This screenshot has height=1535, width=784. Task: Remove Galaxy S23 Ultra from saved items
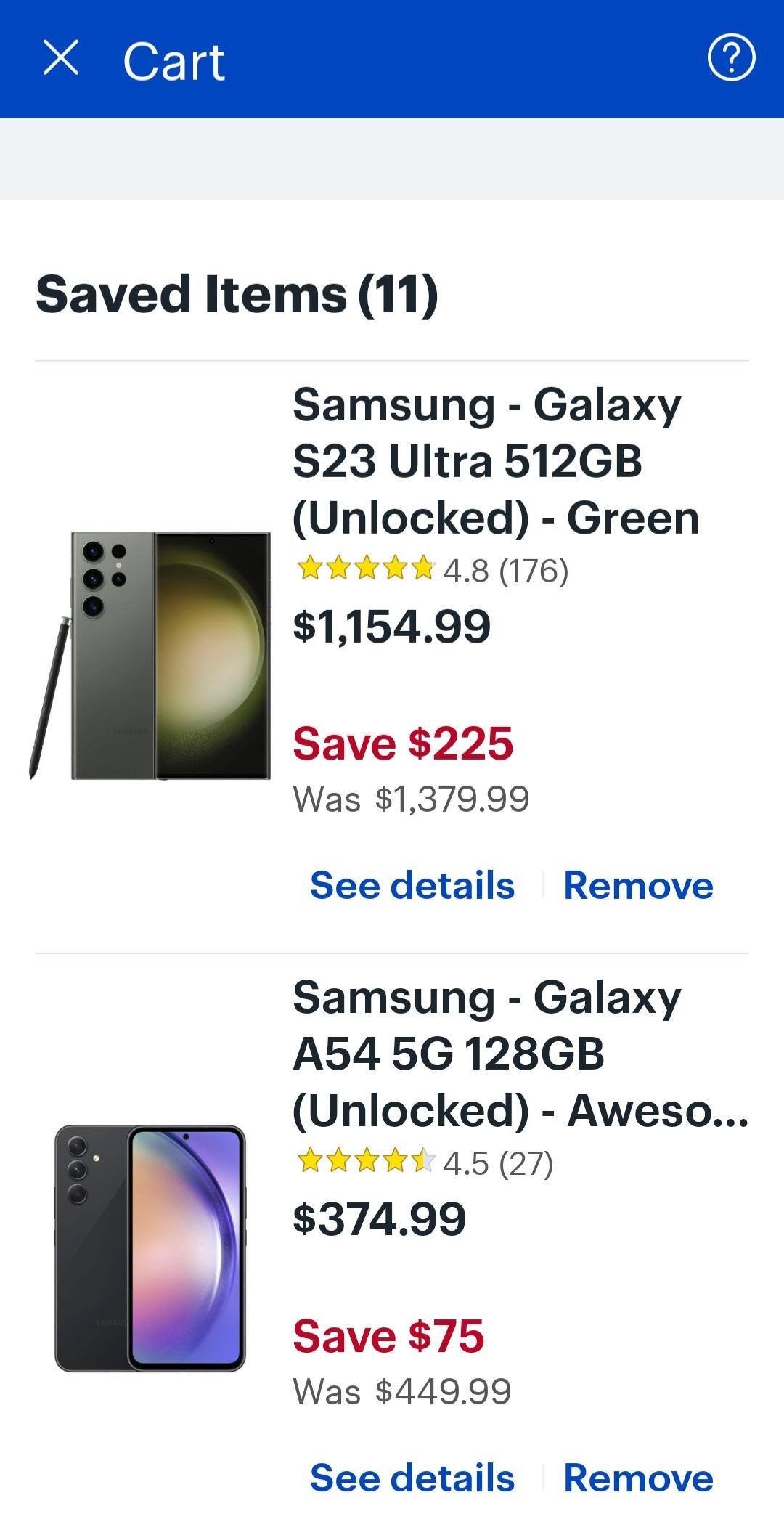point(638,886)
